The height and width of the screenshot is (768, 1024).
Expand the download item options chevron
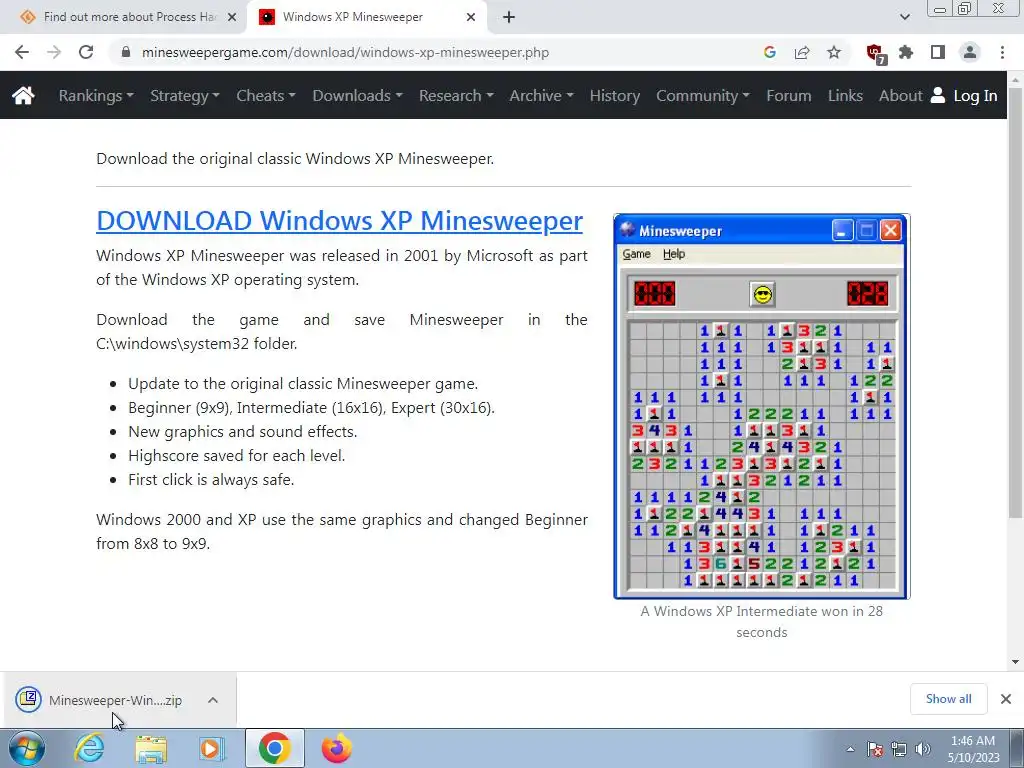[213, 700]
